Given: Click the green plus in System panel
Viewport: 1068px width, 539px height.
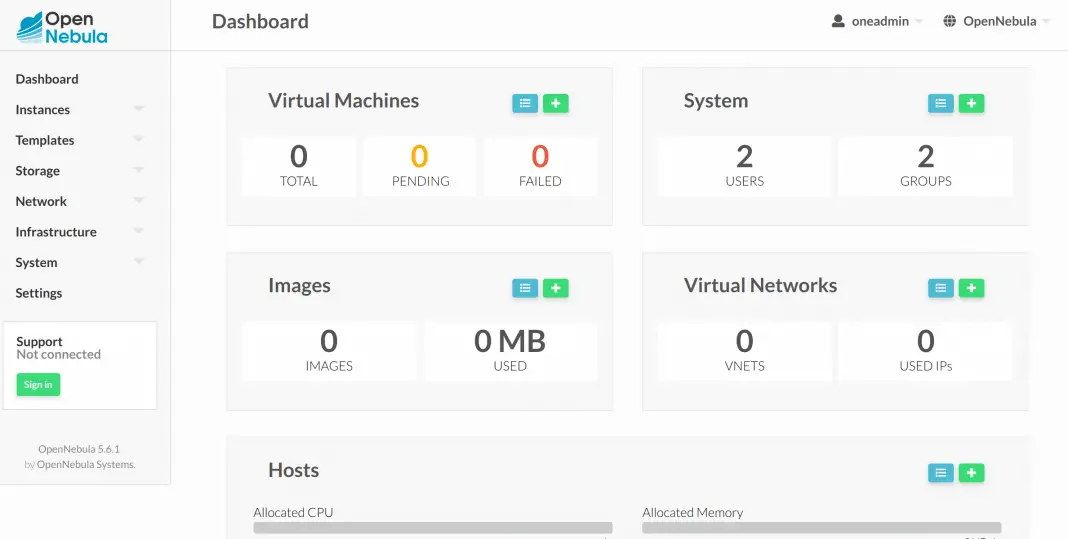Looking at the screenshot, I should [x=971, y=103].
